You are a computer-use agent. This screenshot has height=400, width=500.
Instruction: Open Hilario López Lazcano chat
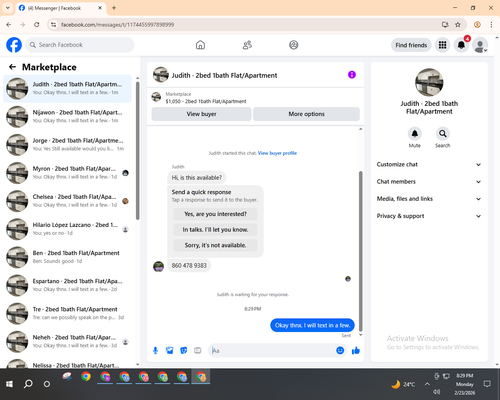coord(67,229)
